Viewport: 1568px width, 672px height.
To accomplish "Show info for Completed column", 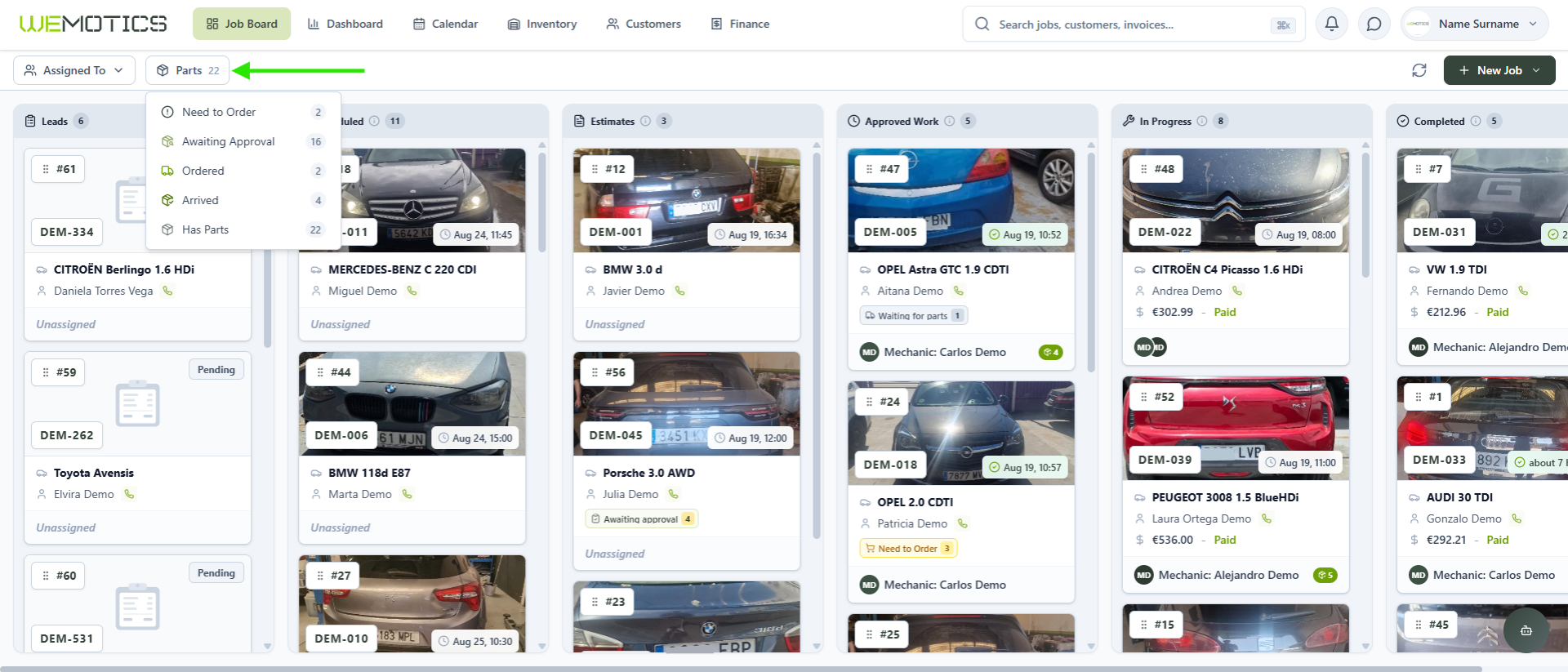I will (1476, 121).
